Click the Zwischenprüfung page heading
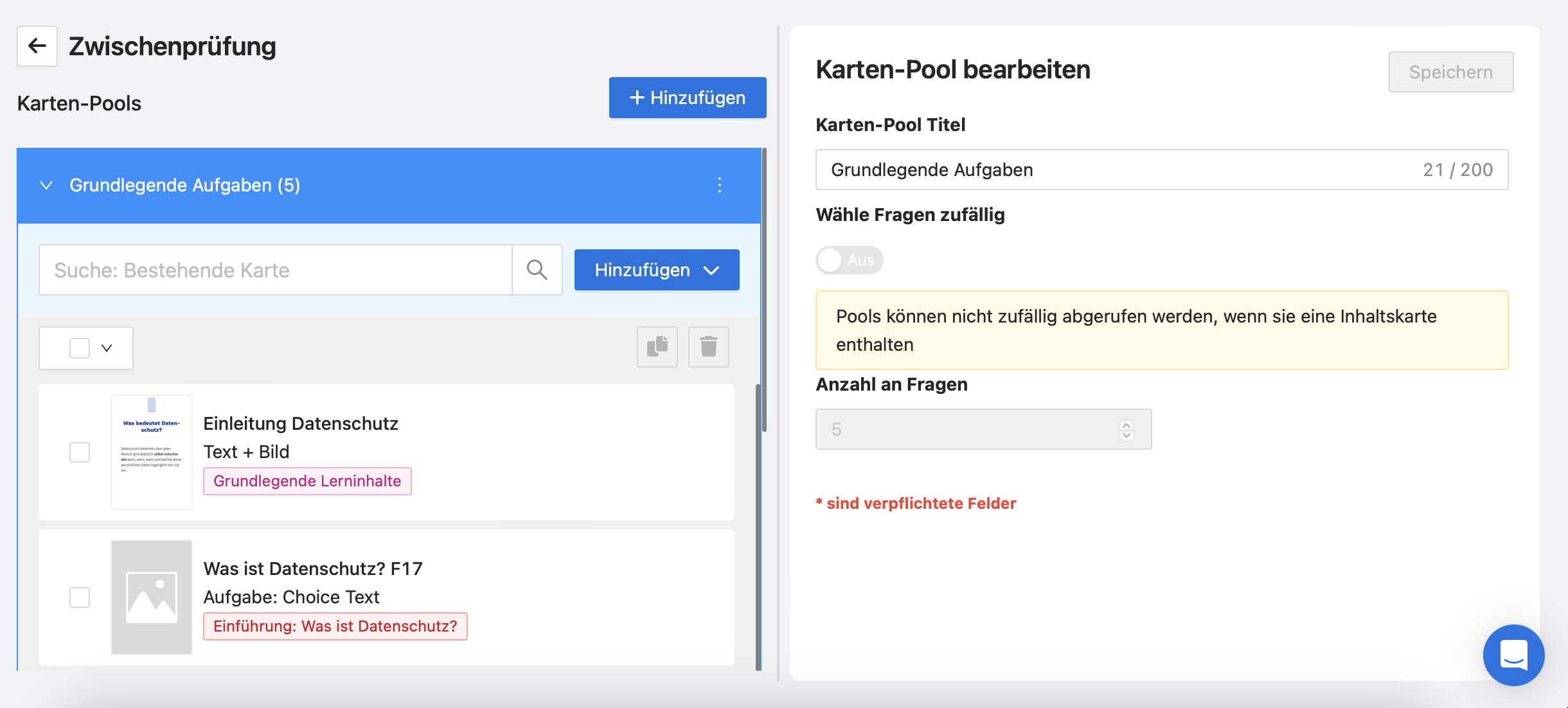Viewport: 1568px width, 708px height. pos(172,46)
